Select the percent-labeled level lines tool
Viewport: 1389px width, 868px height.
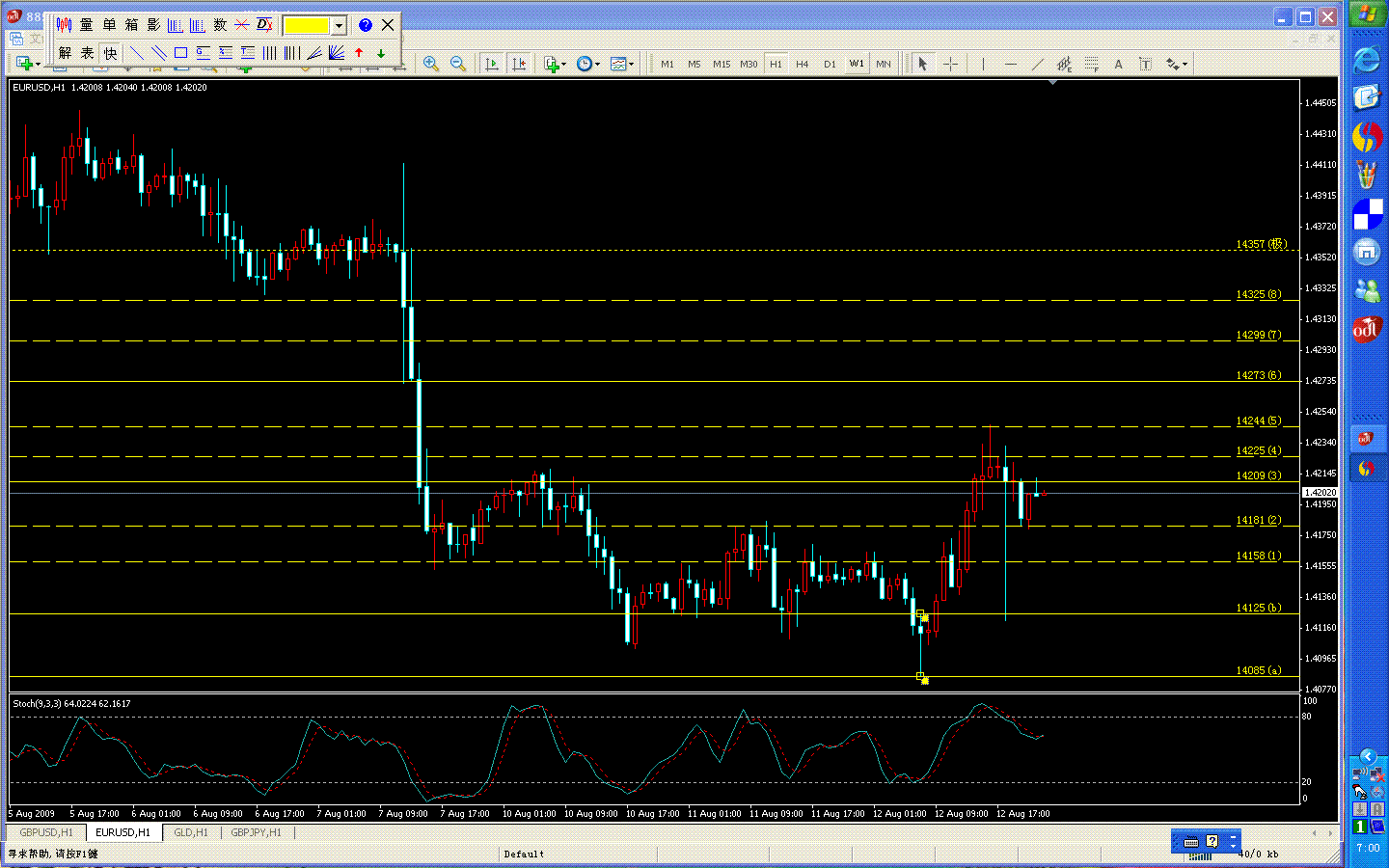pyautogui.click(x=225, y=53)
